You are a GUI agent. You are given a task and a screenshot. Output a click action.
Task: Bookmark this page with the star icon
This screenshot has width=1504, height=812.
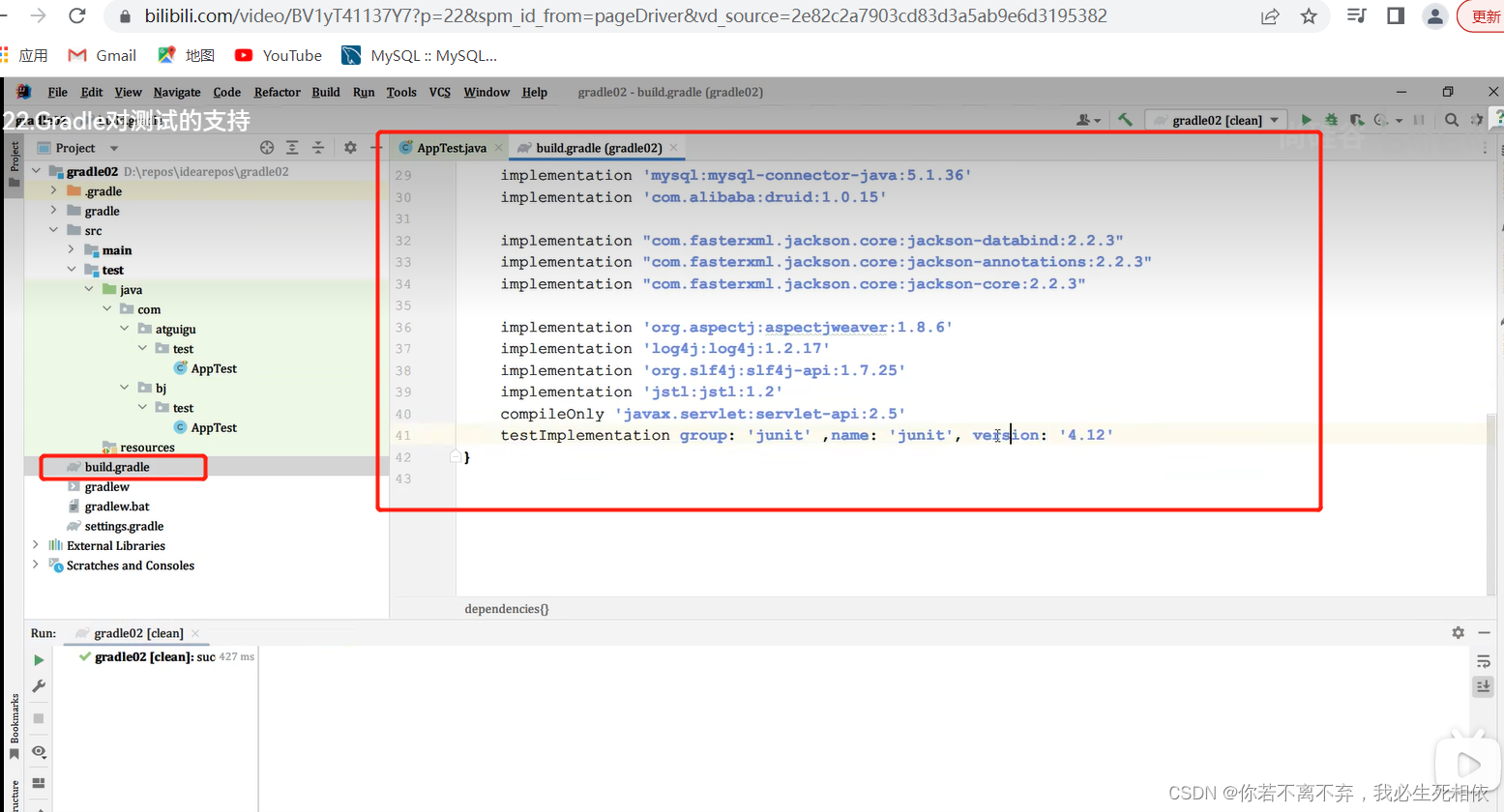tap(1309, 15)
